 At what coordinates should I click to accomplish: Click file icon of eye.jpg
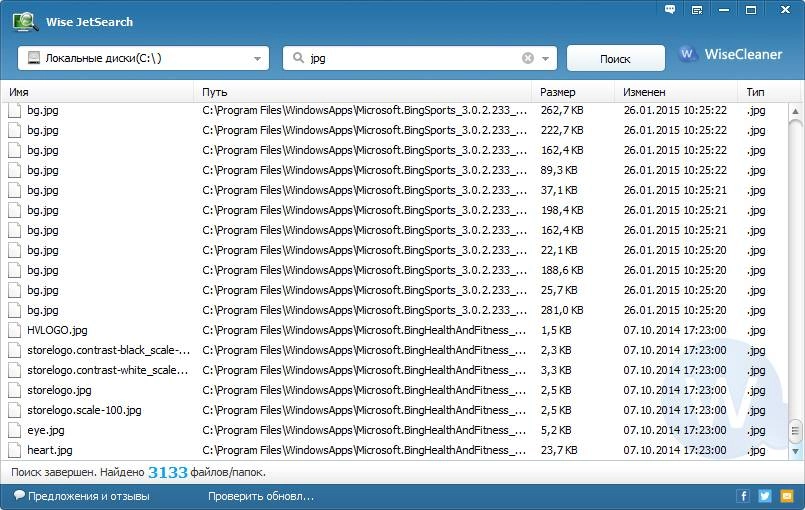click(15, 430)
